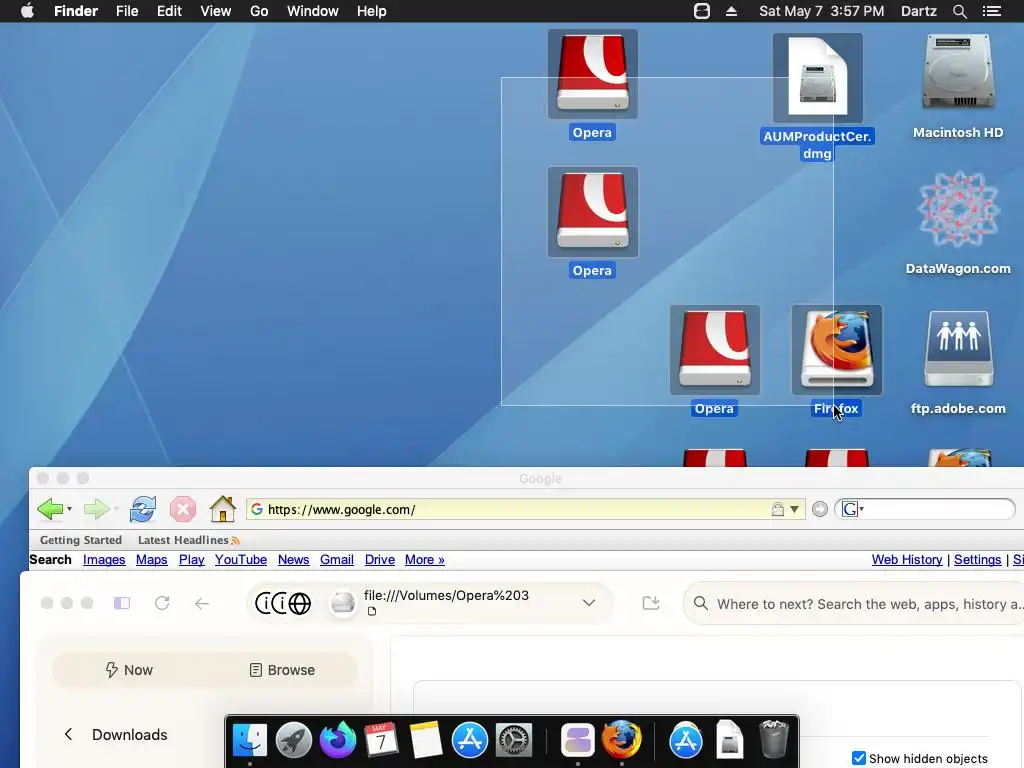1024x768 pixels.
Task: Go back from Downloads using the chevron
Action: click(x=68, y=734)
